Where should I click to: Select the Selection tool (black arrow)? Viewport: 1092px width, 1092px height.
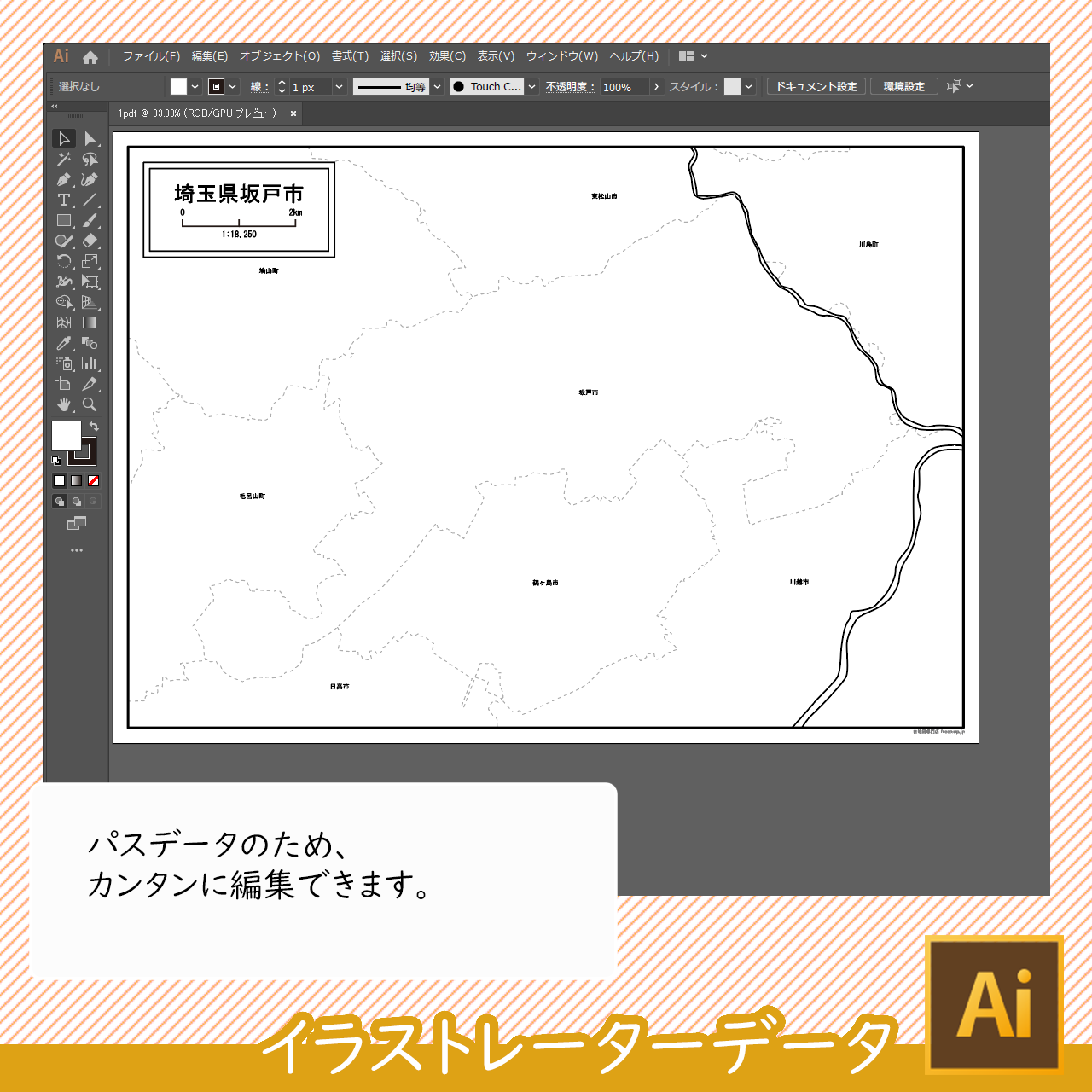pos(64,138)
